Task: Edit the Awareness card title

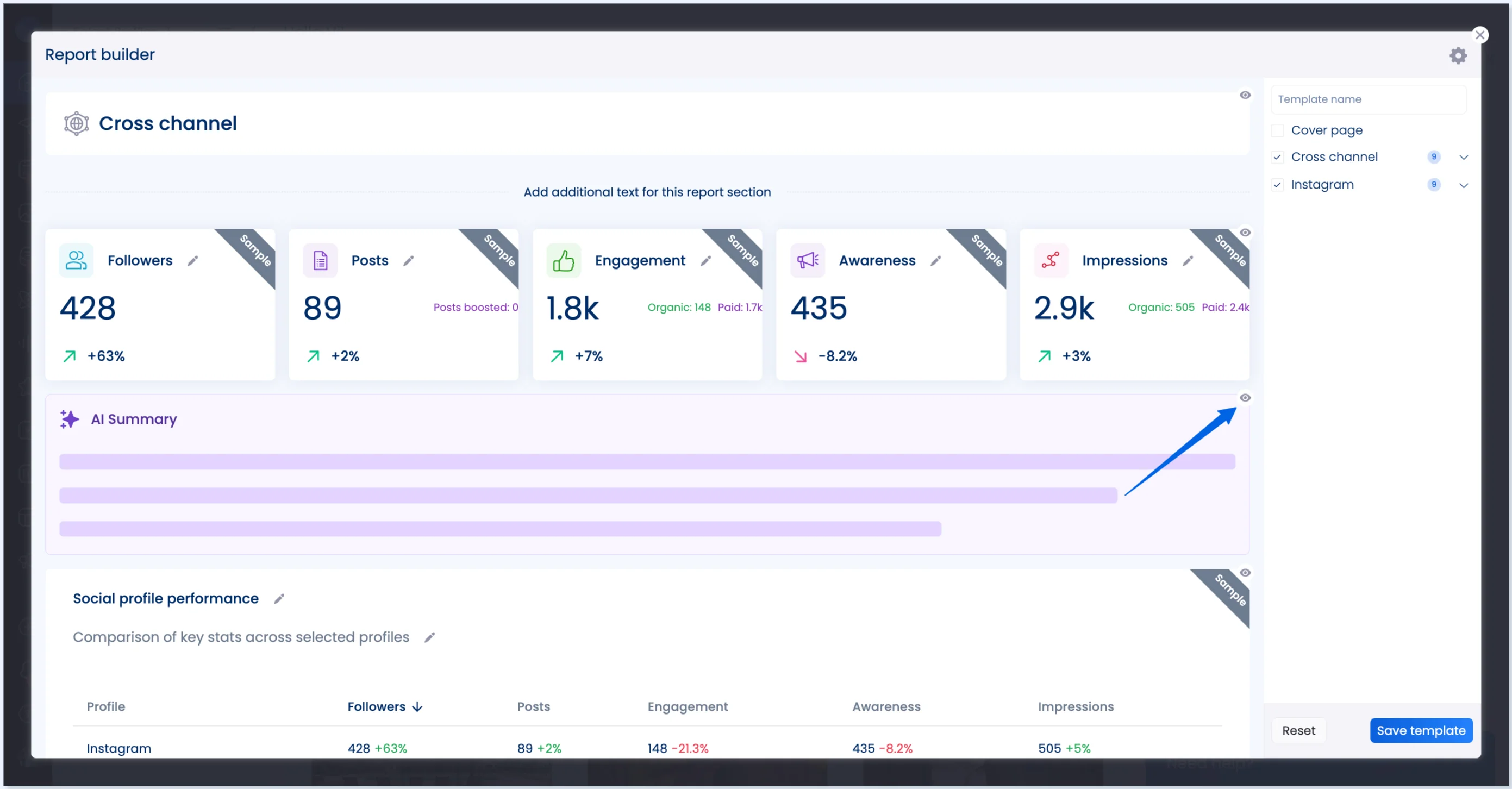Action: pos(935,261)
